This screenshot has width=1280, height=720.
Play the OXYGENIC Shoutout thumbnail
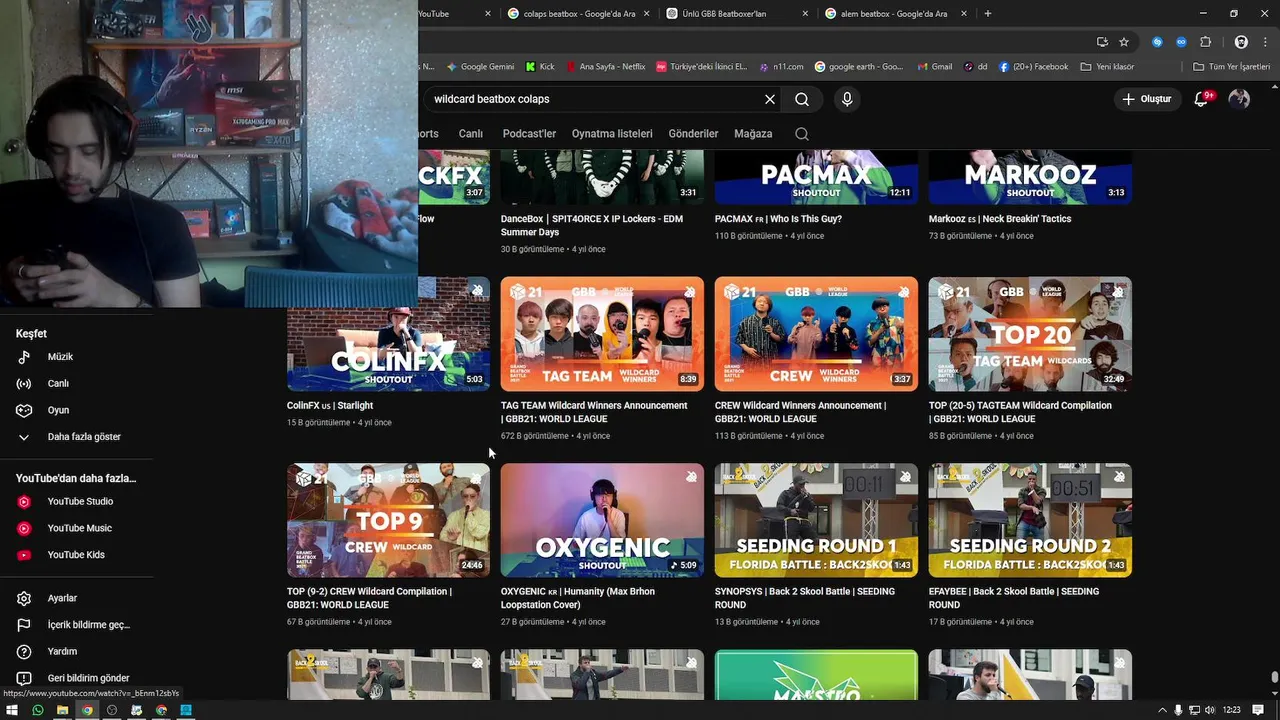602,520
